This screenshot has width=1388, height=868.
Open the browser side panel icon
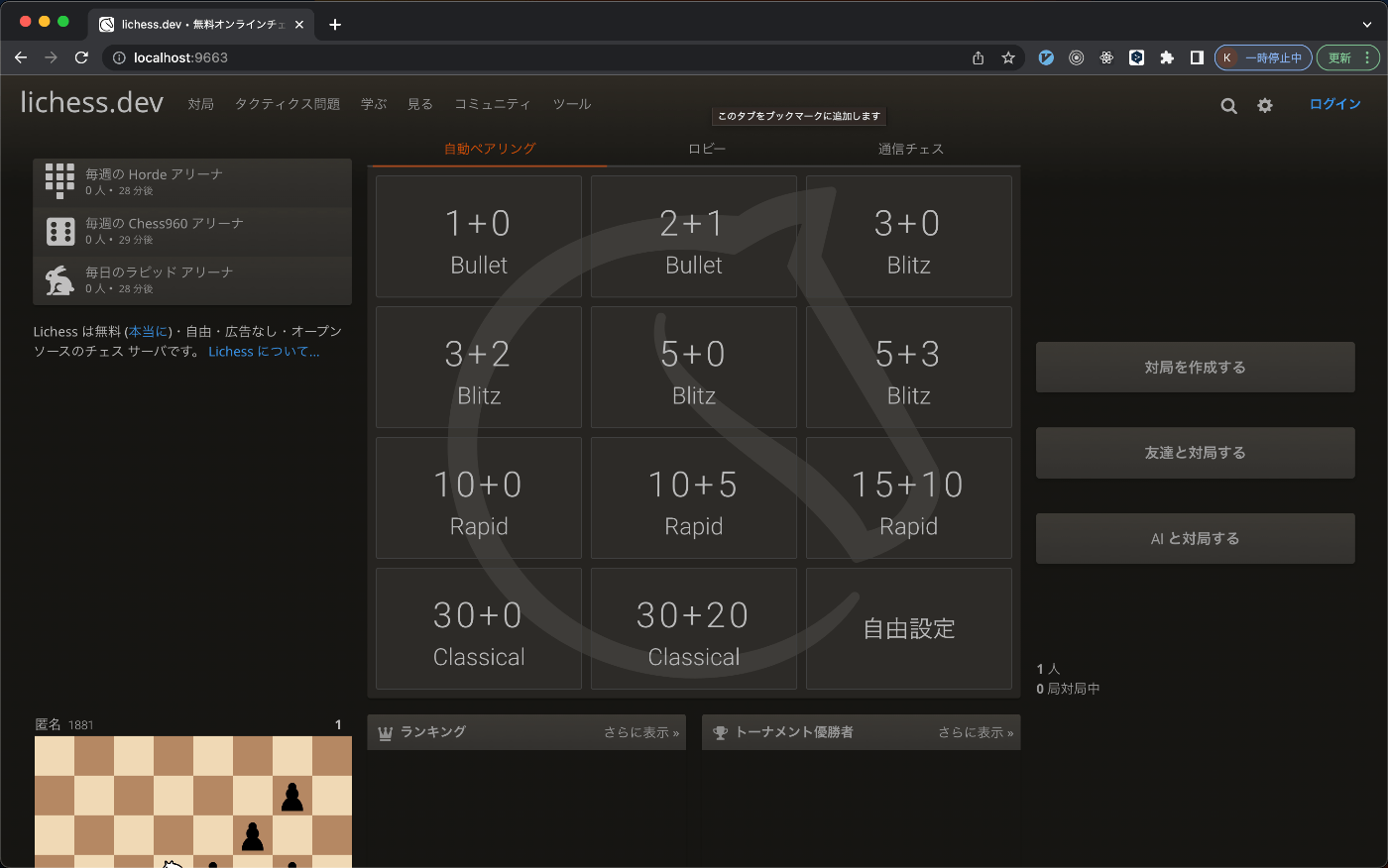1197,57
